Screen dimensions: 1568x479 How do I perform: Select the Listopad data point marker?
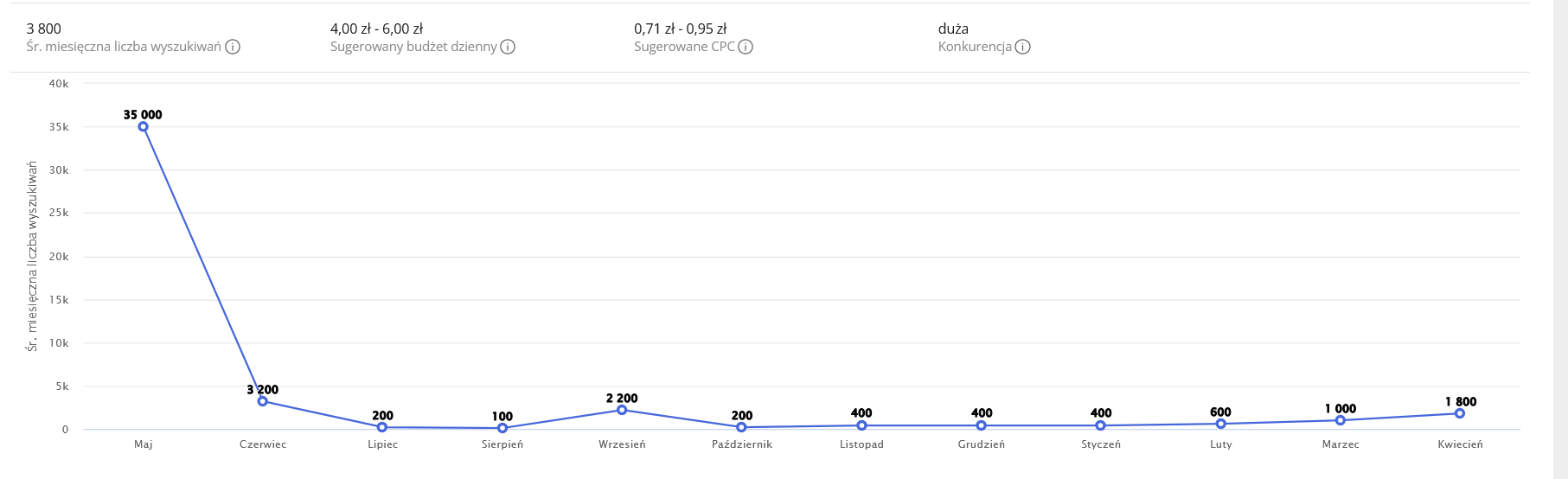[861, 425]
